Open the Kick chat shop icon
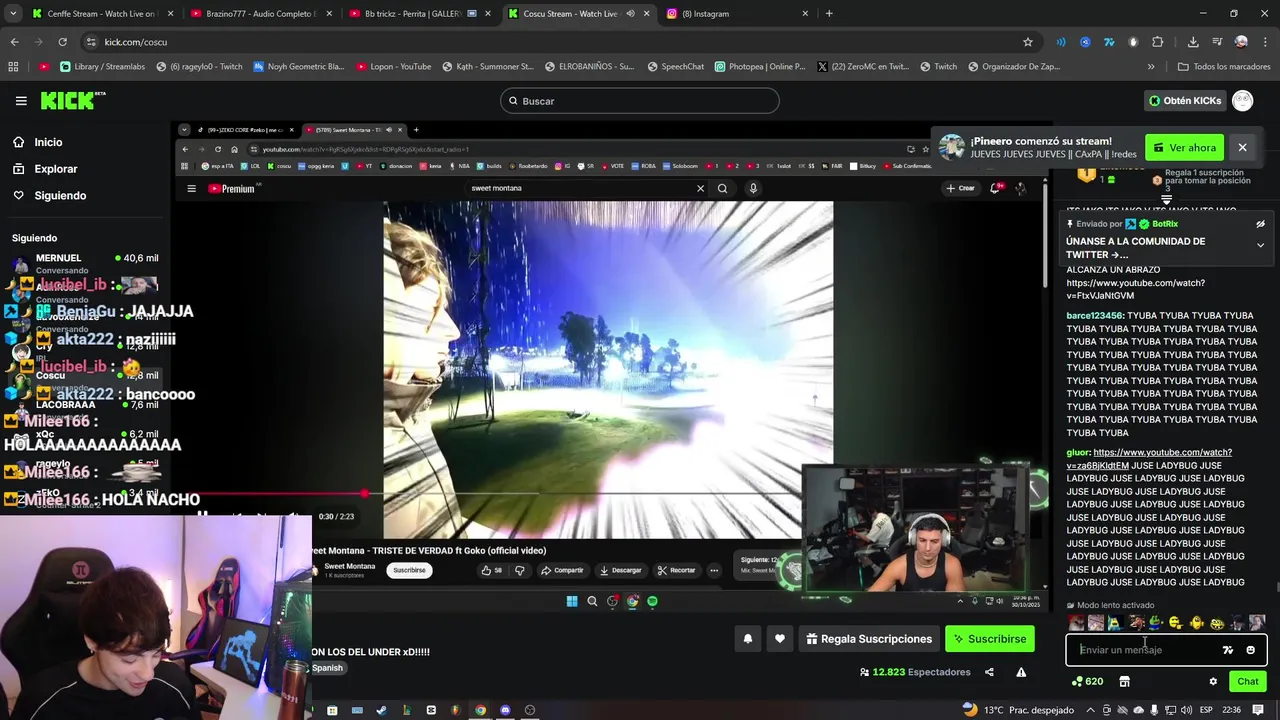 (x=1124, y=681)
